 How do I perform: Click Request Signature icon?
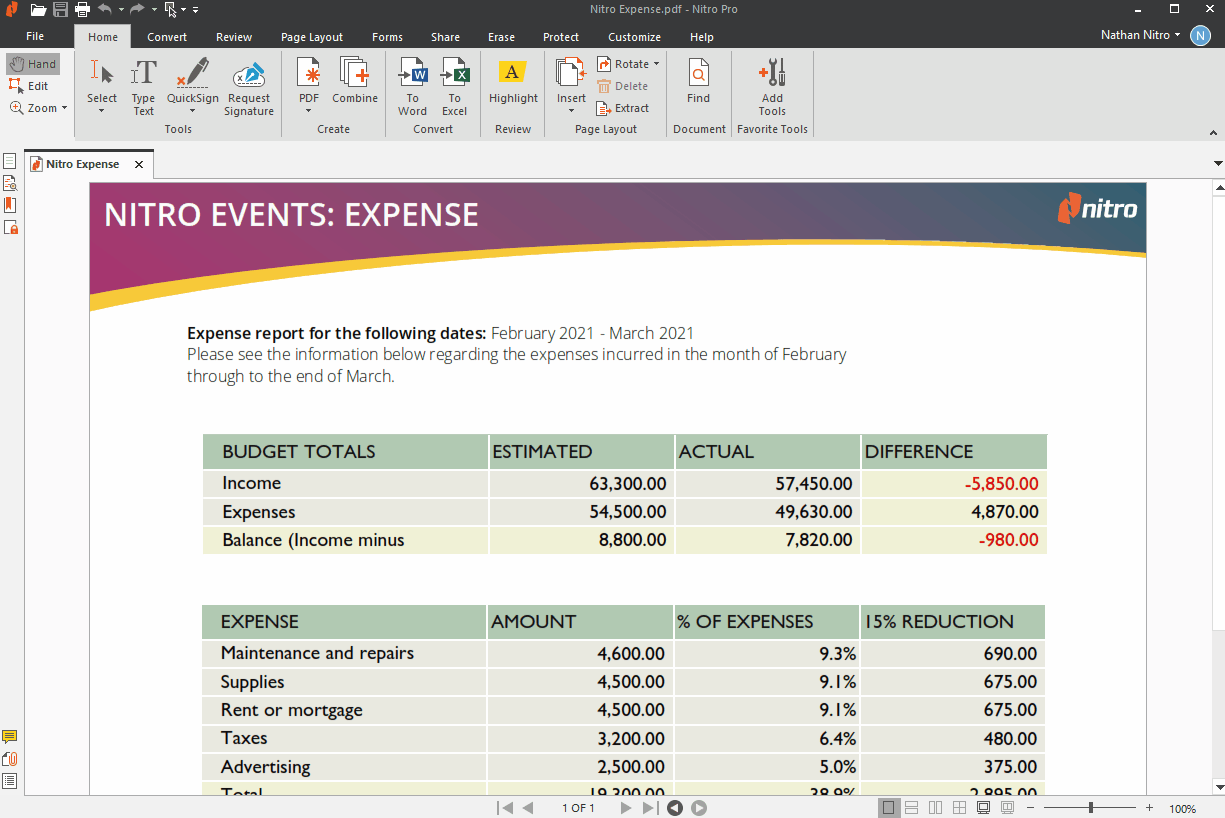(x=249, y=75)
